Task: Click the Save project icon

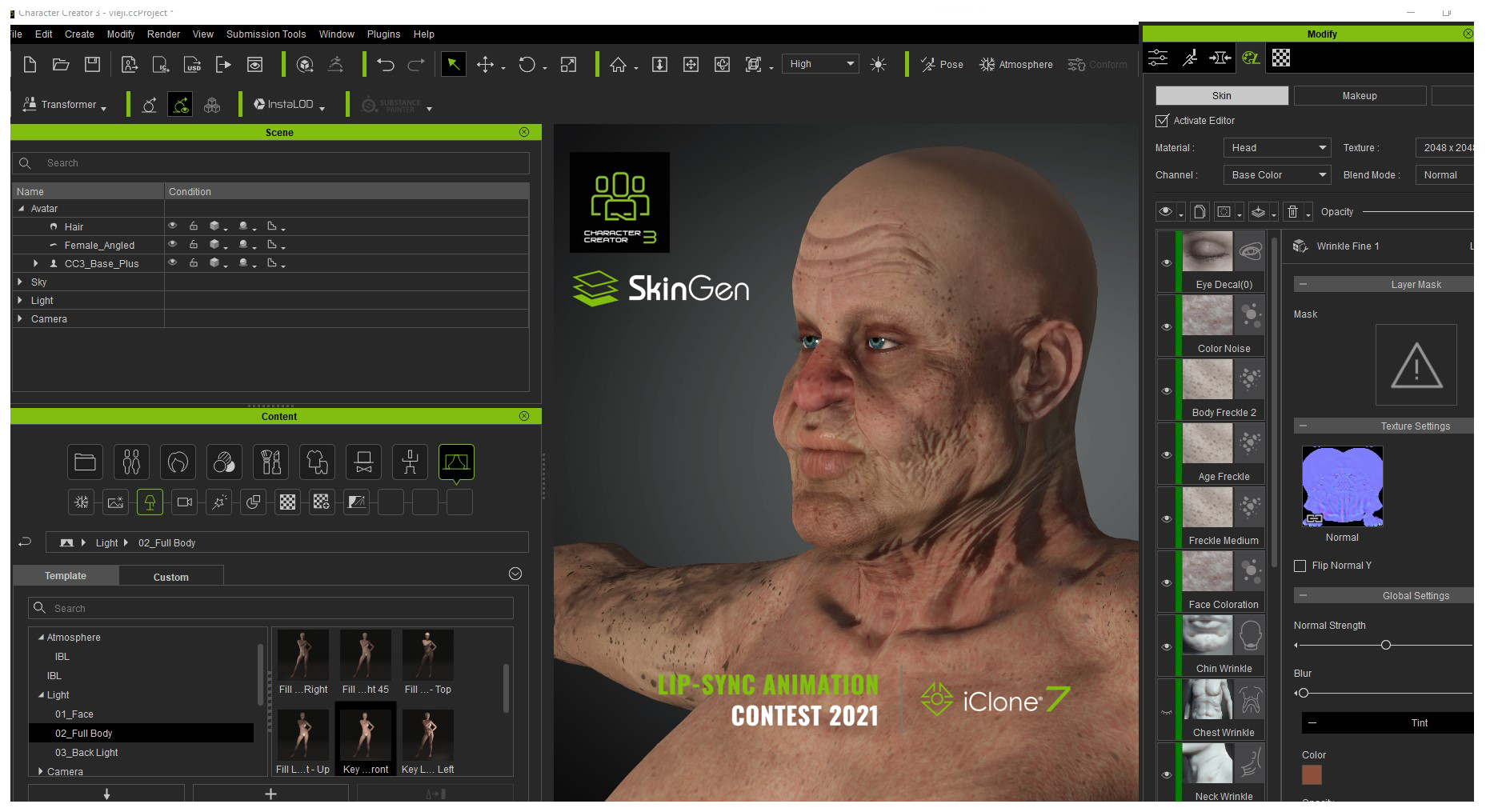Action: pos(92,65)
